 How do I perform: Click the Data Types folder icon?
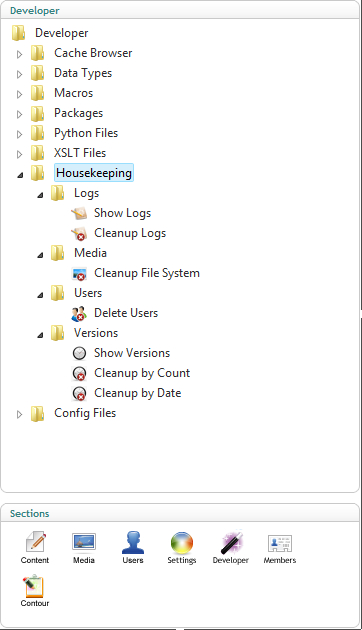click(37, 73)
